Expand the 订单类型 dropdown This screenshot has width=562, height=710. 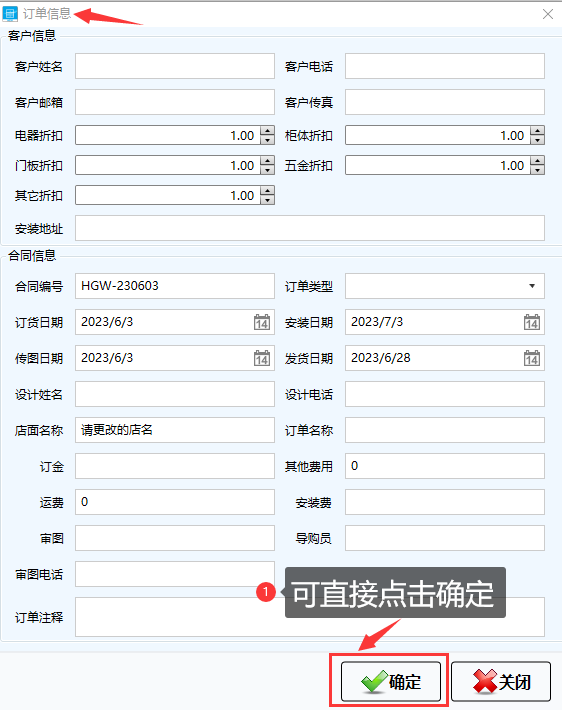point(532,286)
